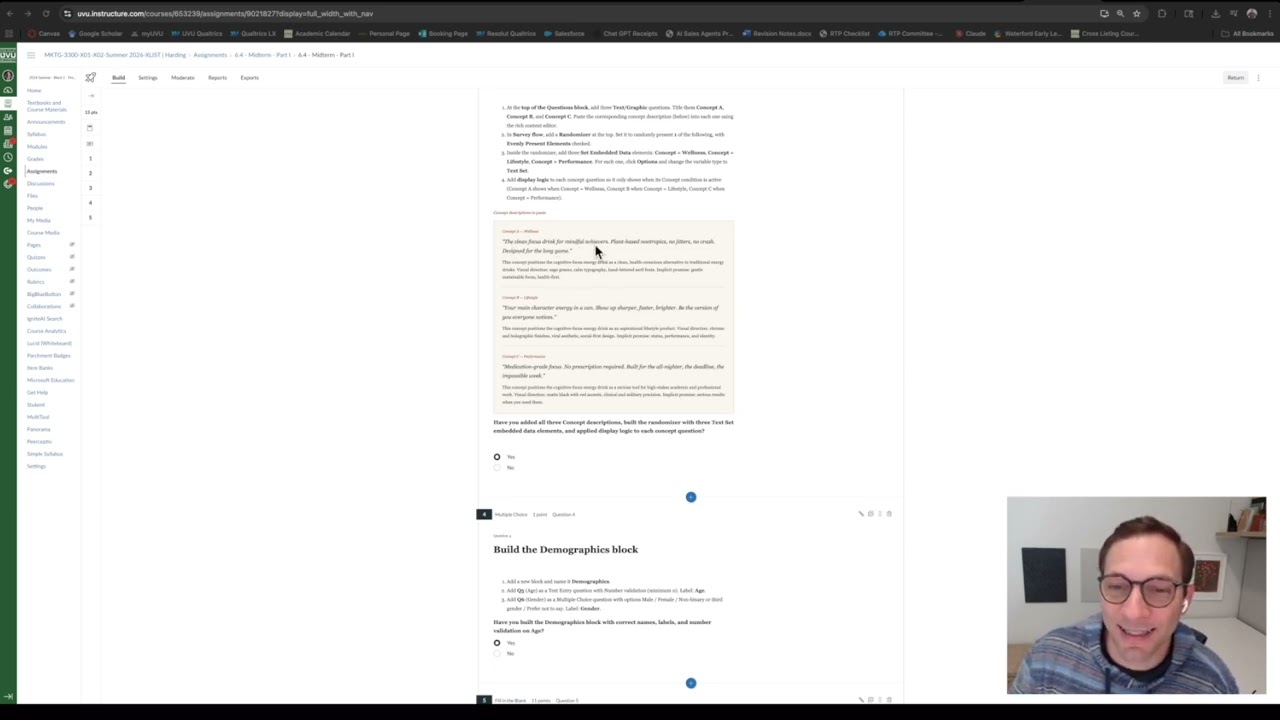Duplicate Question 4 with copy icon

(x=870, y=514)
